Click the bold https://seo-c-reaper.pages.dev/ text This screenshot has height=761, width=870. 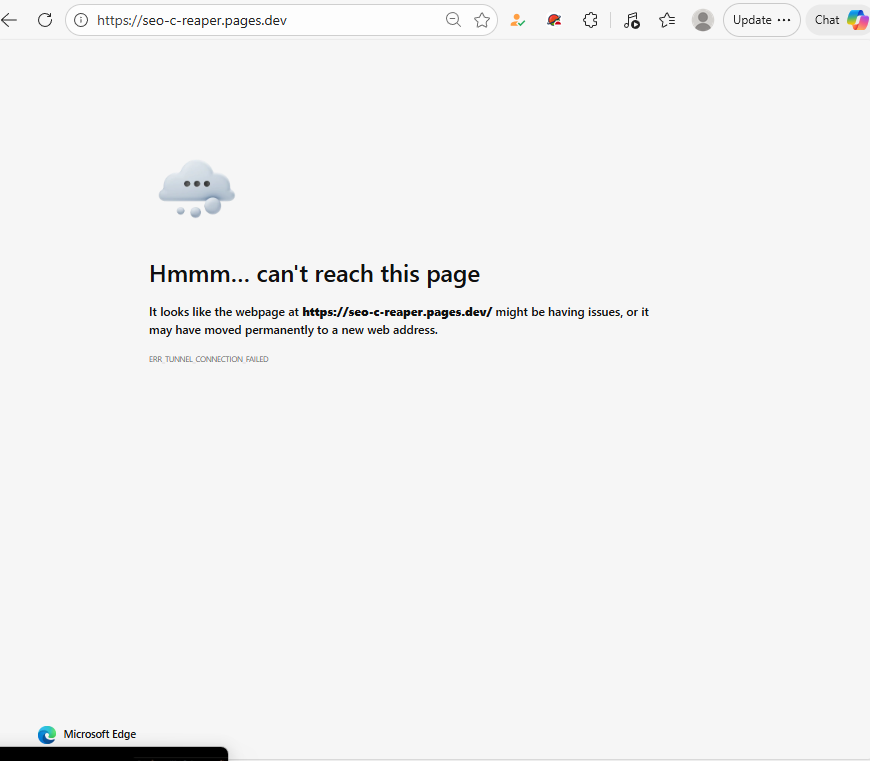pos(397,312)
